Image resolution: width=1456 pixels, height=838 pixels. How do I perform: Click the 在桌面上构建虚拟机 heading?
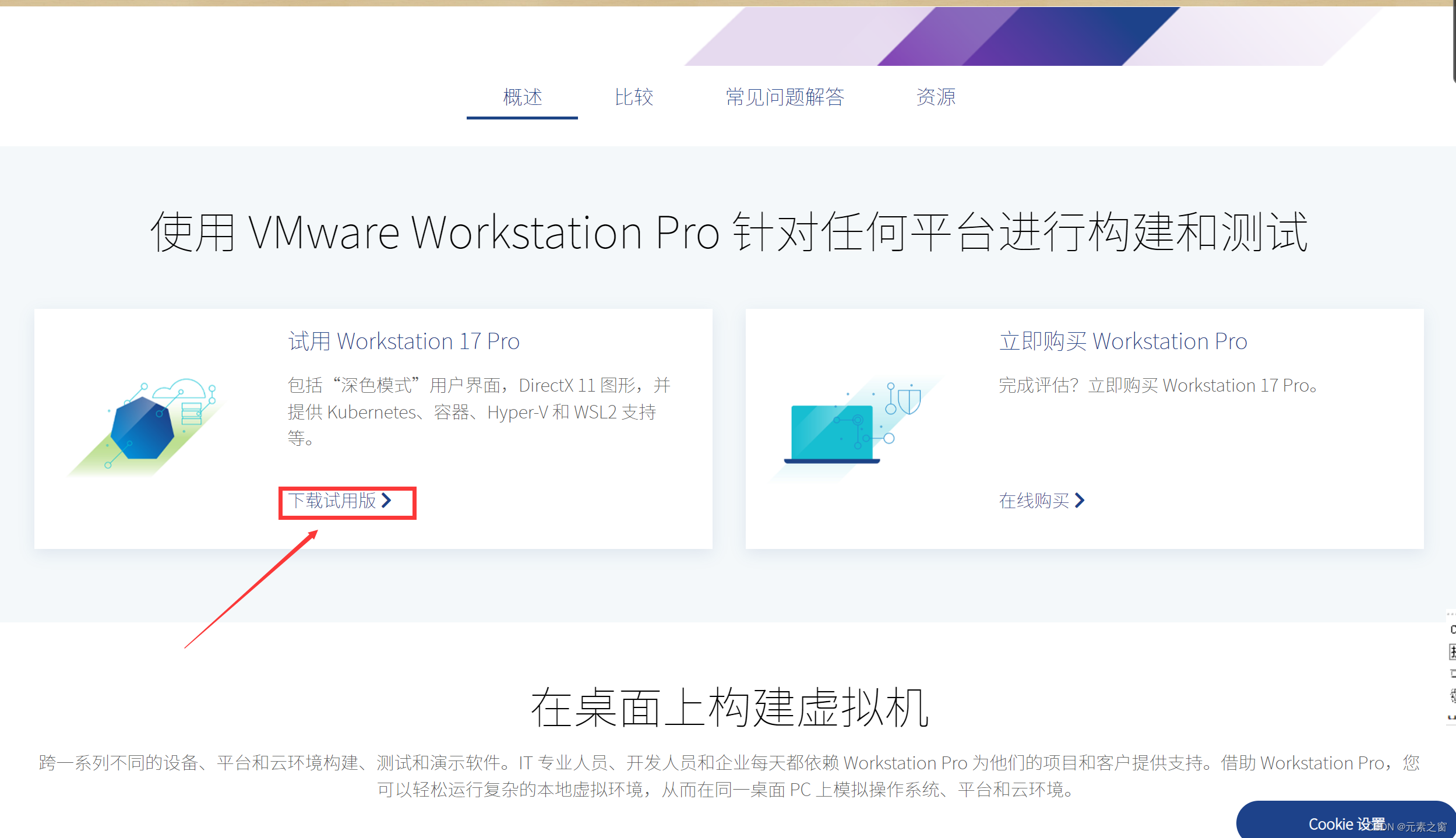point(728,707)
